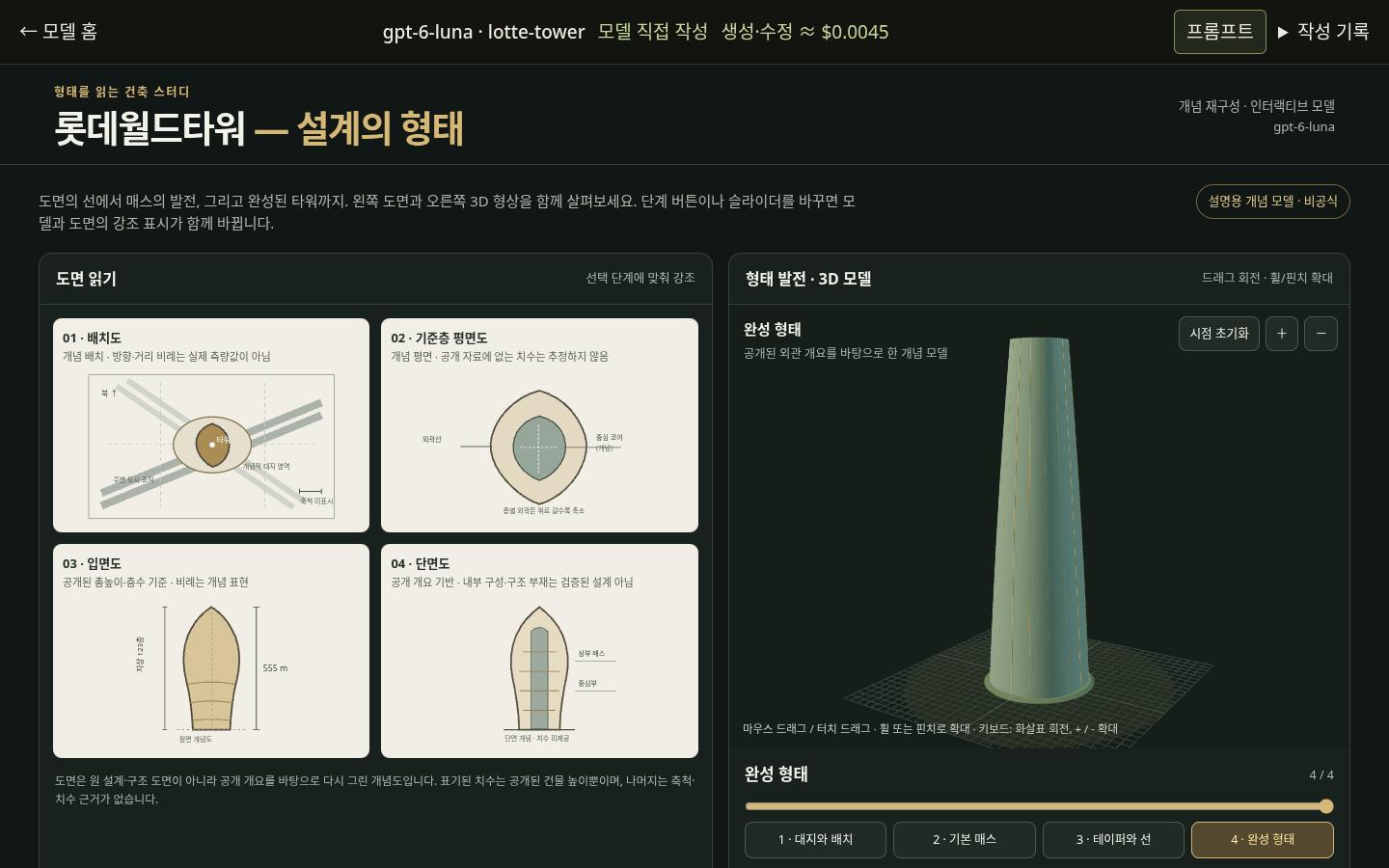Click the 중심 코어 label in the floor plan

609,438
